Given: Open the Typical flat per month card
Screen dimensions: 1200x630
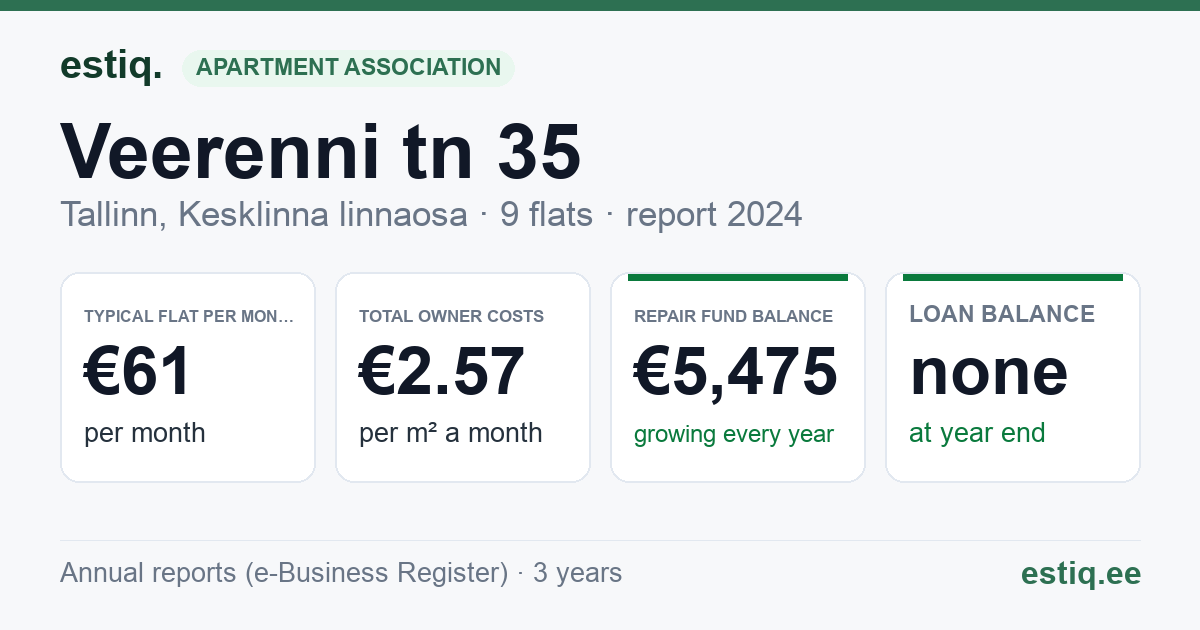Looking at the screenshot, I should [x=188, y=378].
